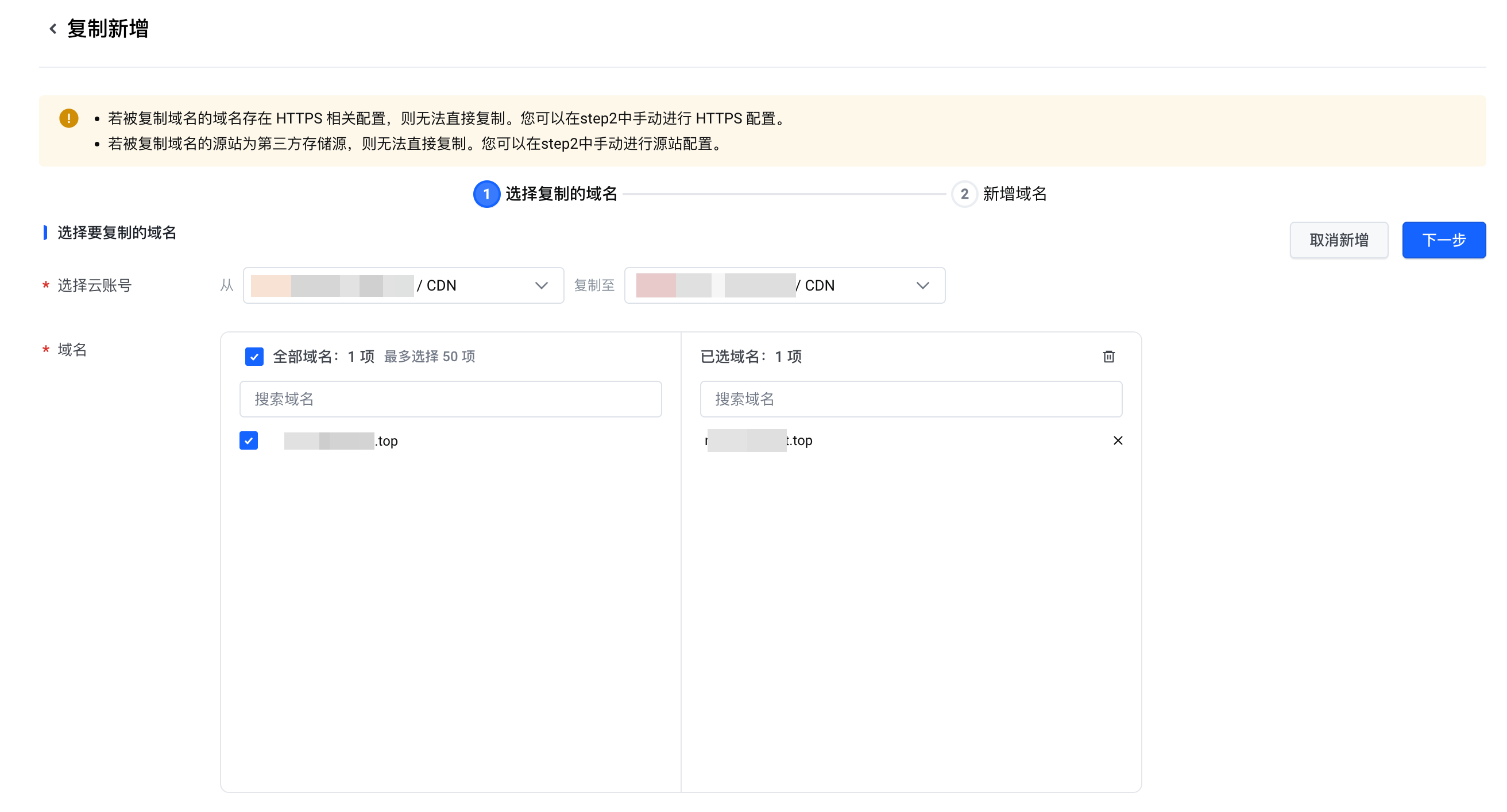Focus the right 搜索域名 search field

910,399
